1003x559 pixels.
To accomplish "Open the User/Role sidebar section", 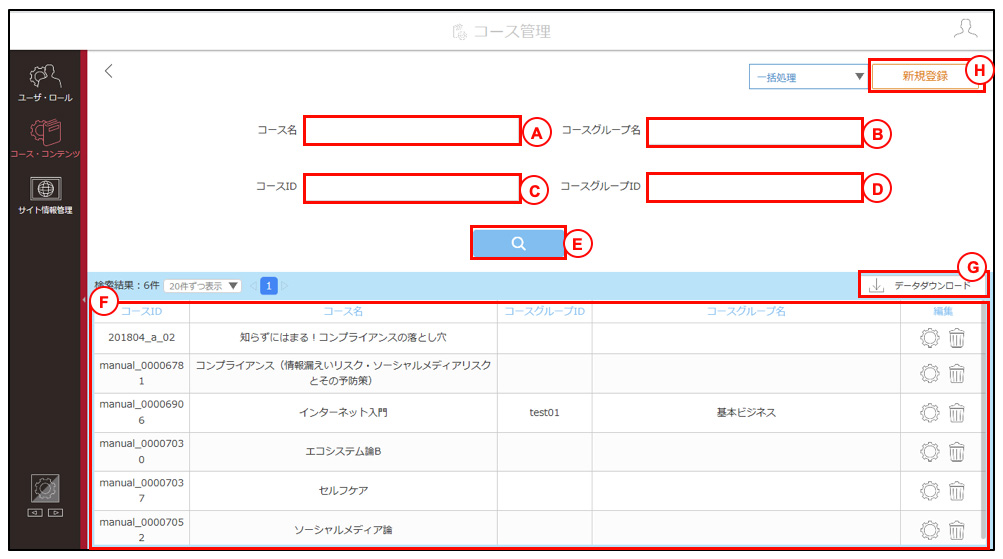I will click(45, 83).
